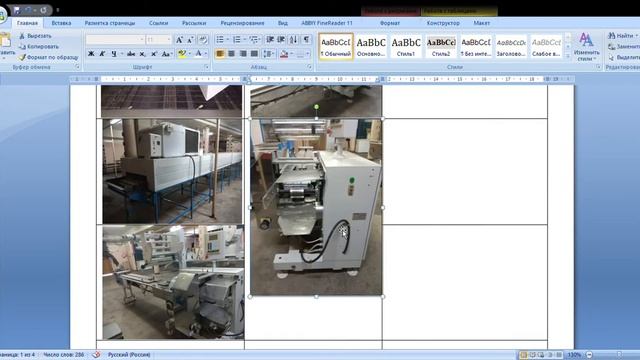Image resolution: width=640 pixels, height=360 pixels.
Task: Clear formatting with the eraser icon
Action: (x=203, y=40)
